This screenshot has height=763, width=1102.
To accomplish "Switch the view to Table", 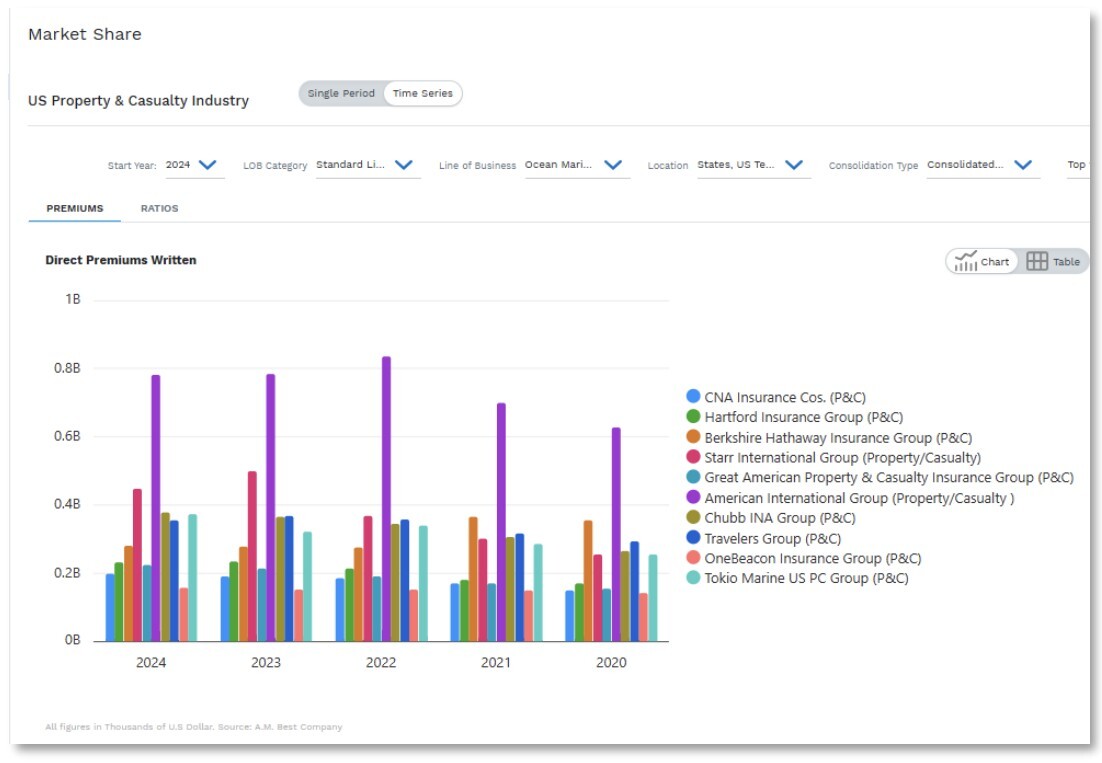I will click(1054, 262).
